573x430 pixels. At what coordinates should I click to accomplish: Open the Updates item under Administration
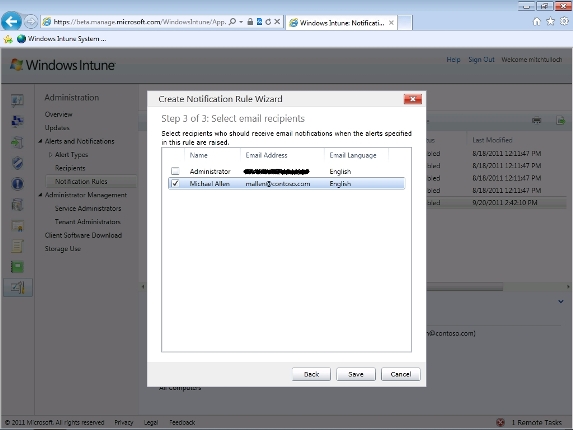click(x=57, y=128)
